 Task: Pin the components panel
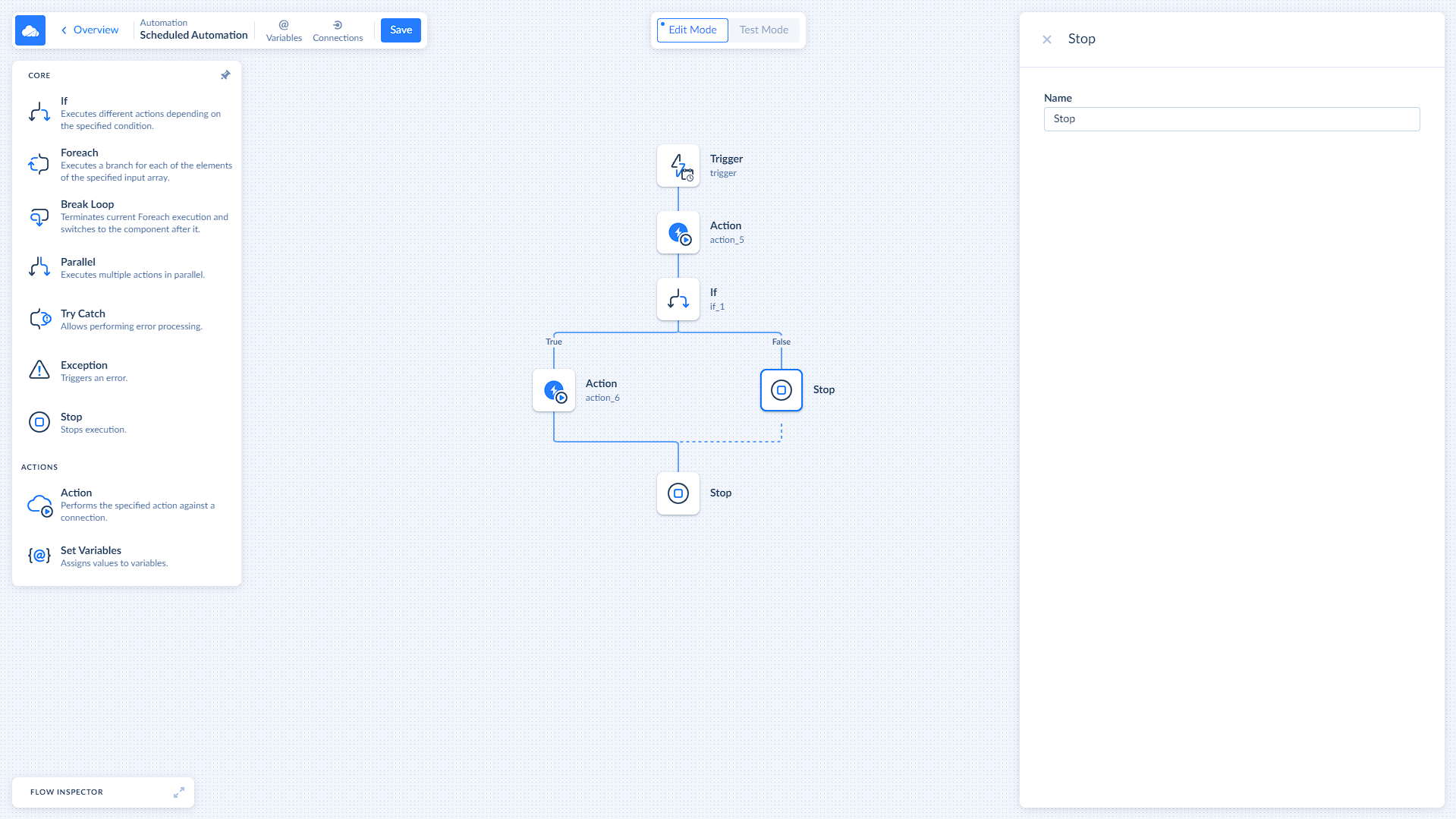(x=225, y=75)
